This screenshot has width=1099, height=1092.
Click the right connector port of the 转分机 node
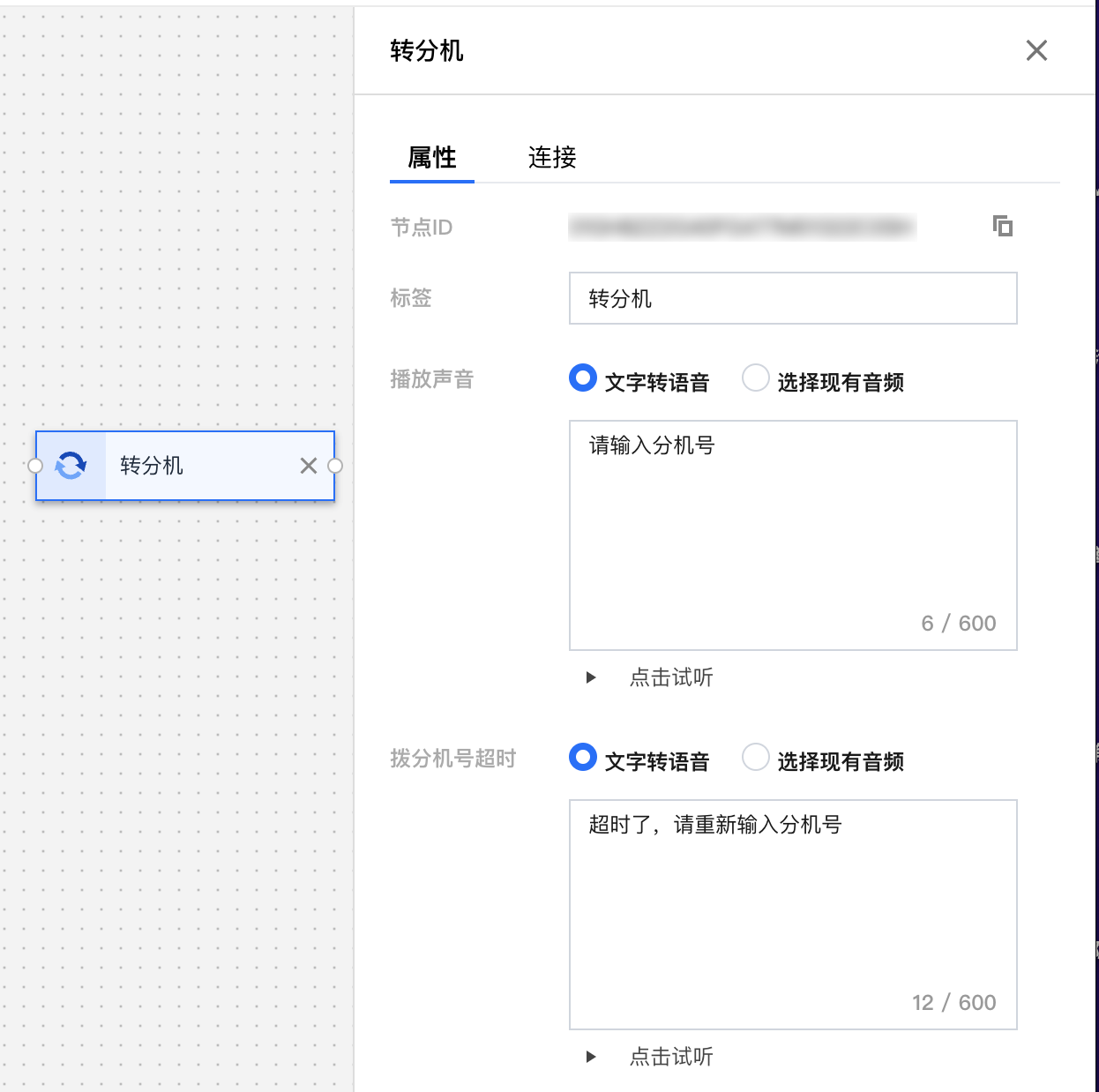pyautogui.click(x=335, y=466)
